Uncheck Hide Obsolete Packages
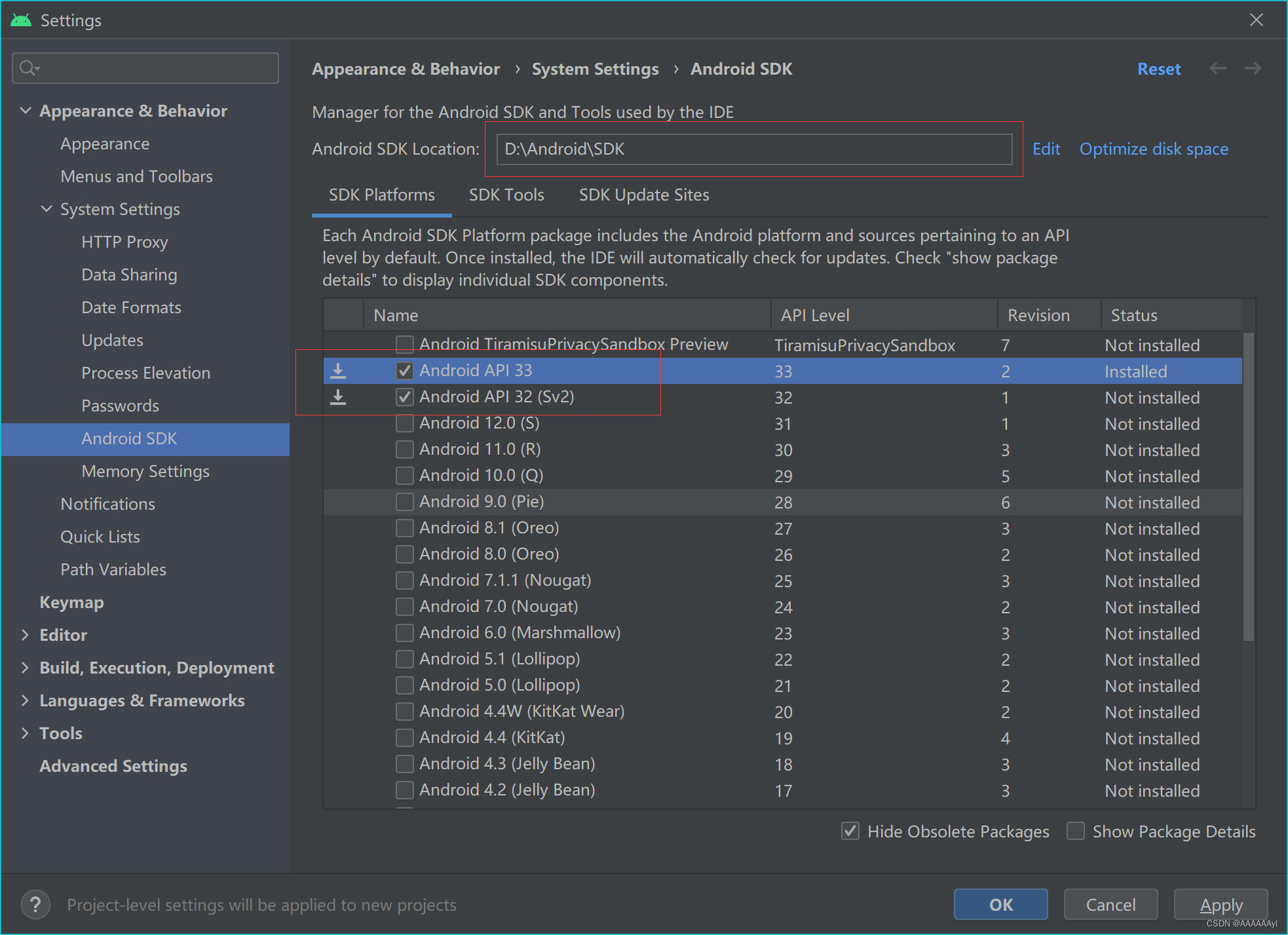Viewport: 1288px width, 935px height. pos(850,831)
